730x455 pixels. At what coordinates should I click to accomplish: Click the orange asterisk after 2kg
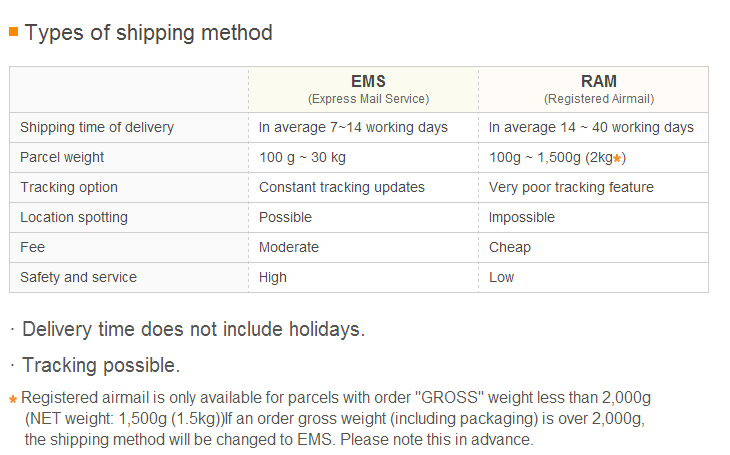click(x=617, y=159)
